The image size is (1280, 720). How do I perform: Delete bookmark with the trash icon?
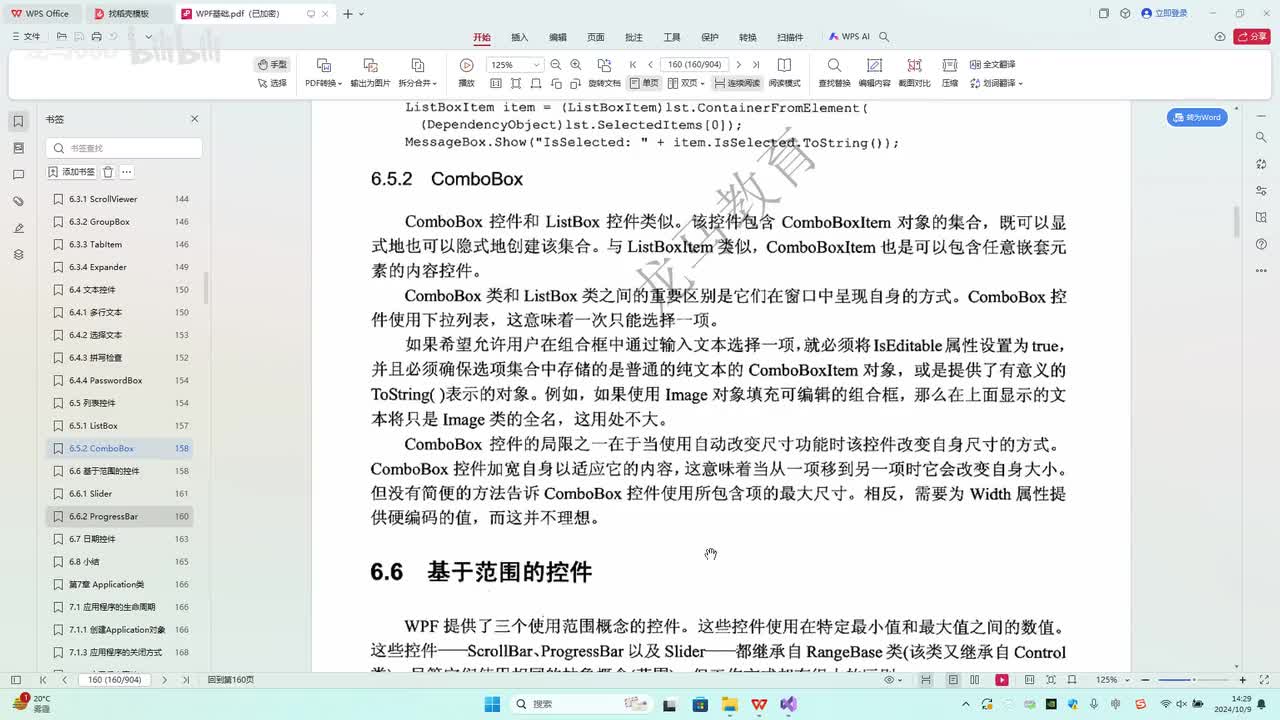[x=108, y=172]
